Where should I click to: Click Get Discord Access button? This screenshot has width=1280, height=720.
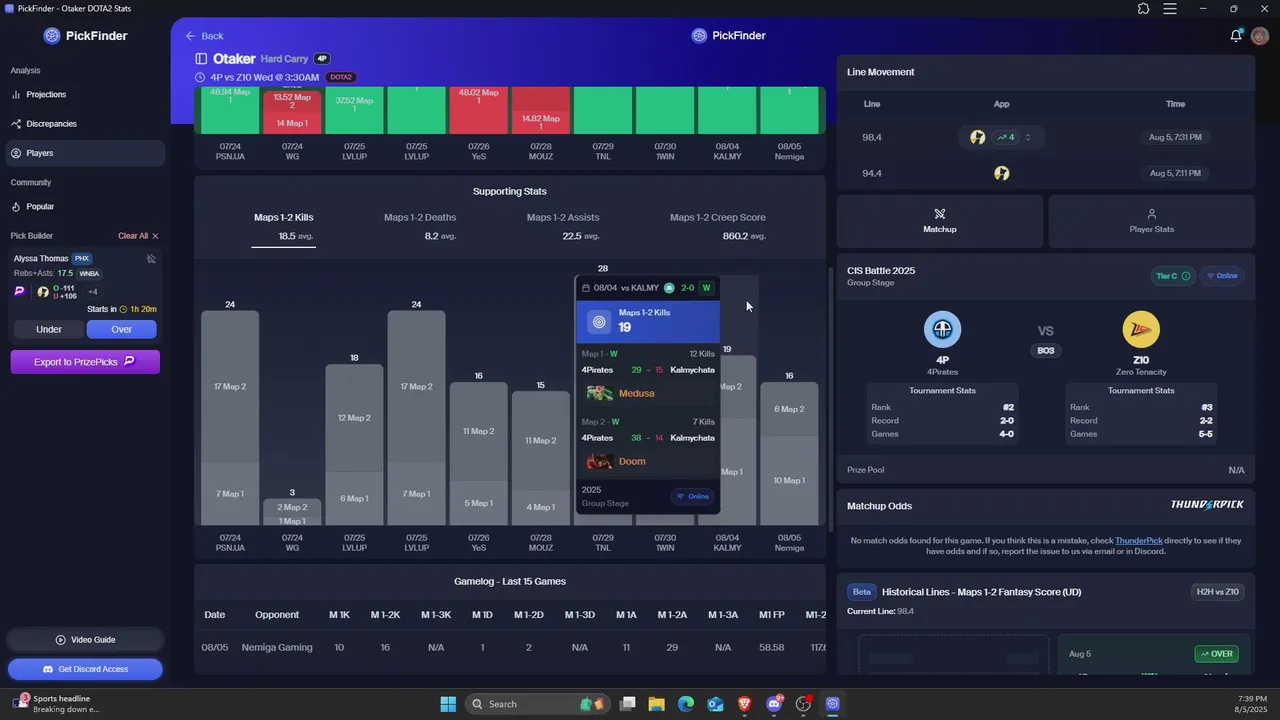[85, 669]
